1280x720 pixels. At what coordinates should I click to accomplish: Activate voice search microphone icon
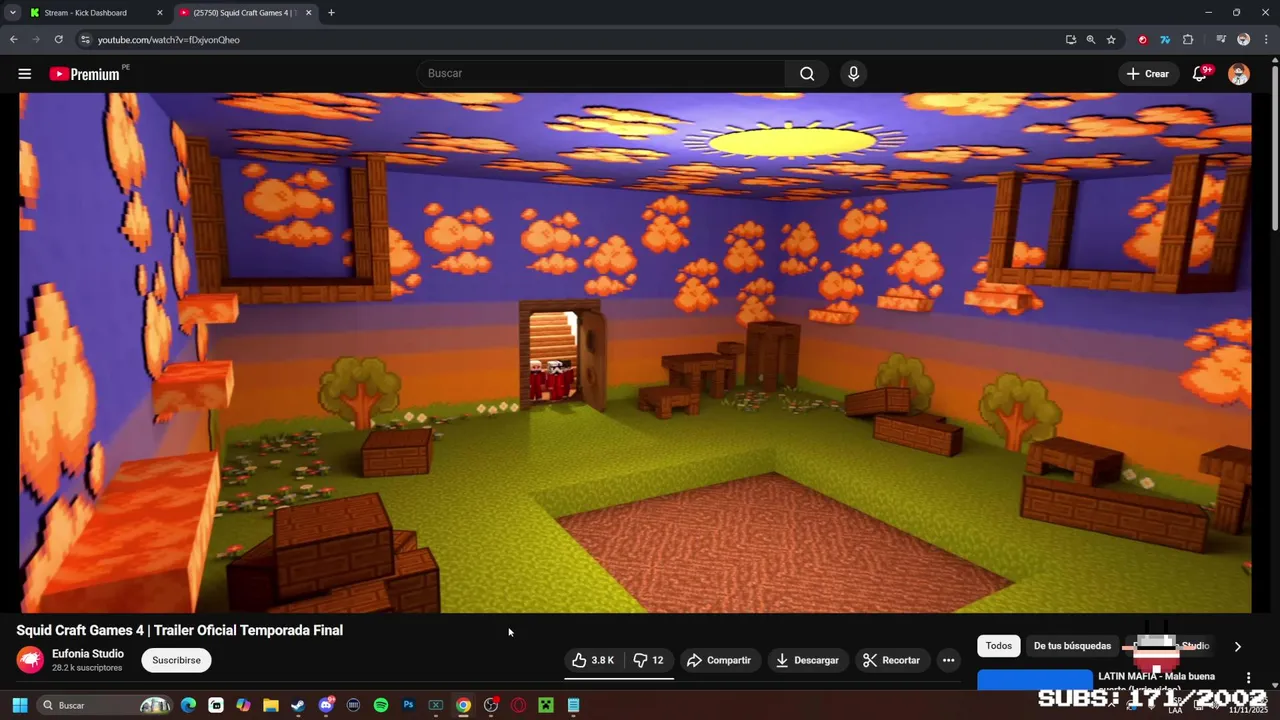coord(853,74)
